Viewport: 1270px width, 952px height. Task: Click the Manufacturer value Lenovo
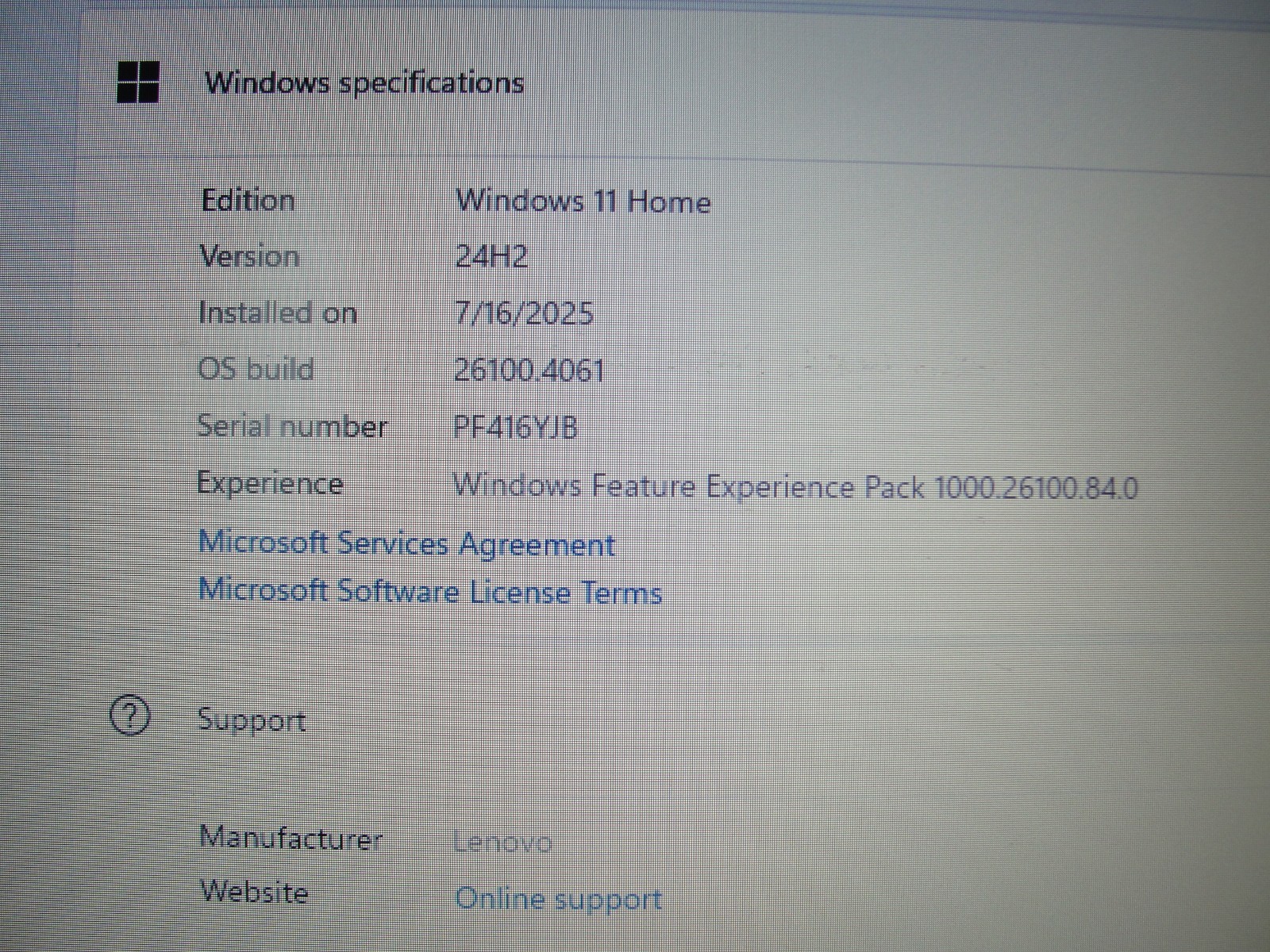click(x=502, y=842)
